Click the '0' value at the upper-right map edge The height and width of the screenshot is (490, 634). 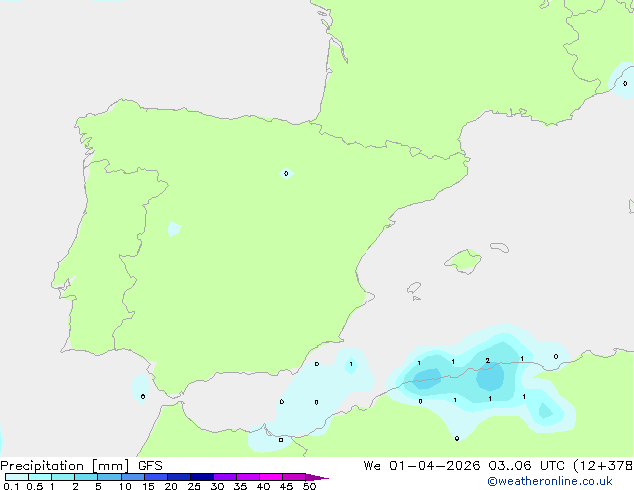click(x=625, y=83)
